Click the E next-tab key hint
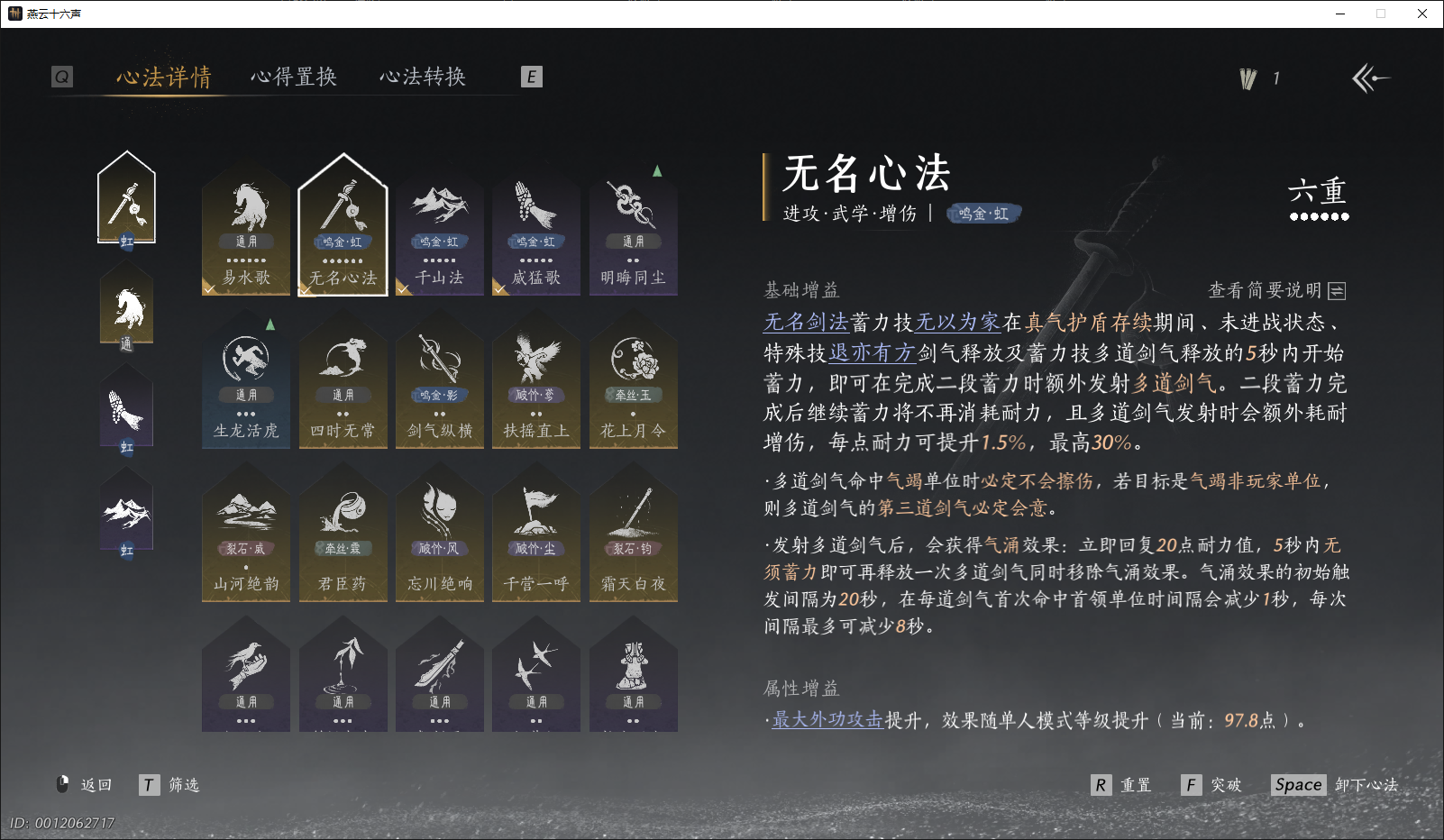 click(x=532, y=77)
